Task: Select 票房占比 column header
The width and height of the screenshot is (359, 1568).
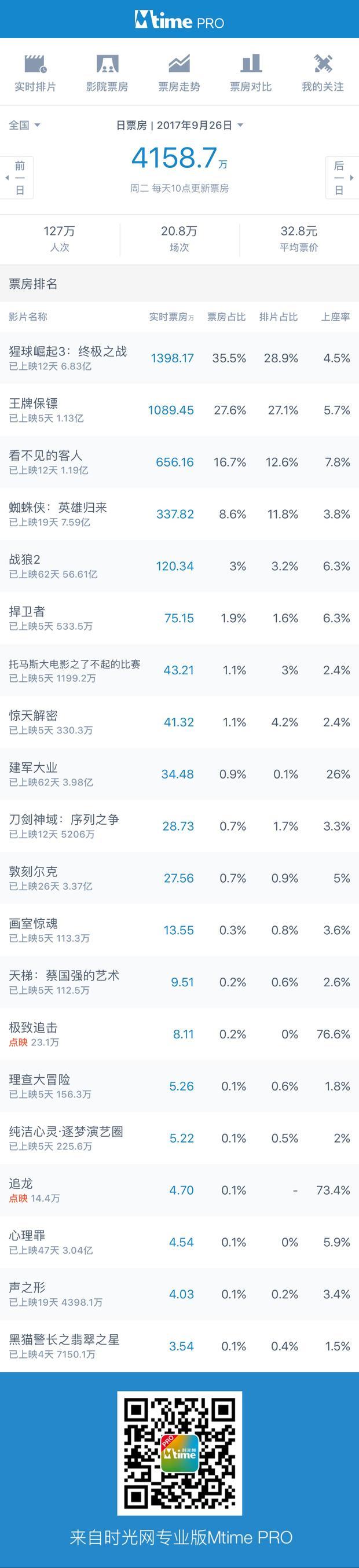Action: point(226,317)
